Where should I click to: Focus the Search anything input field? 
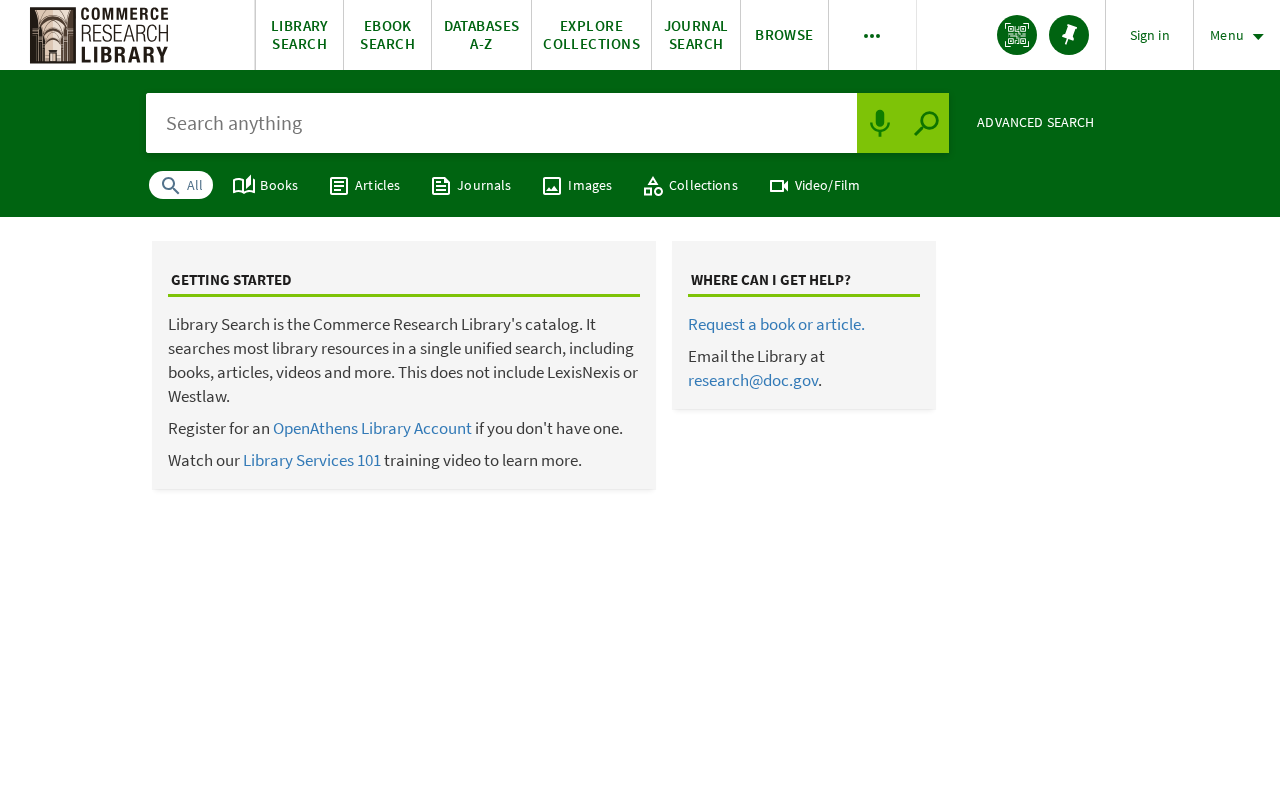(x=501, y=123)
